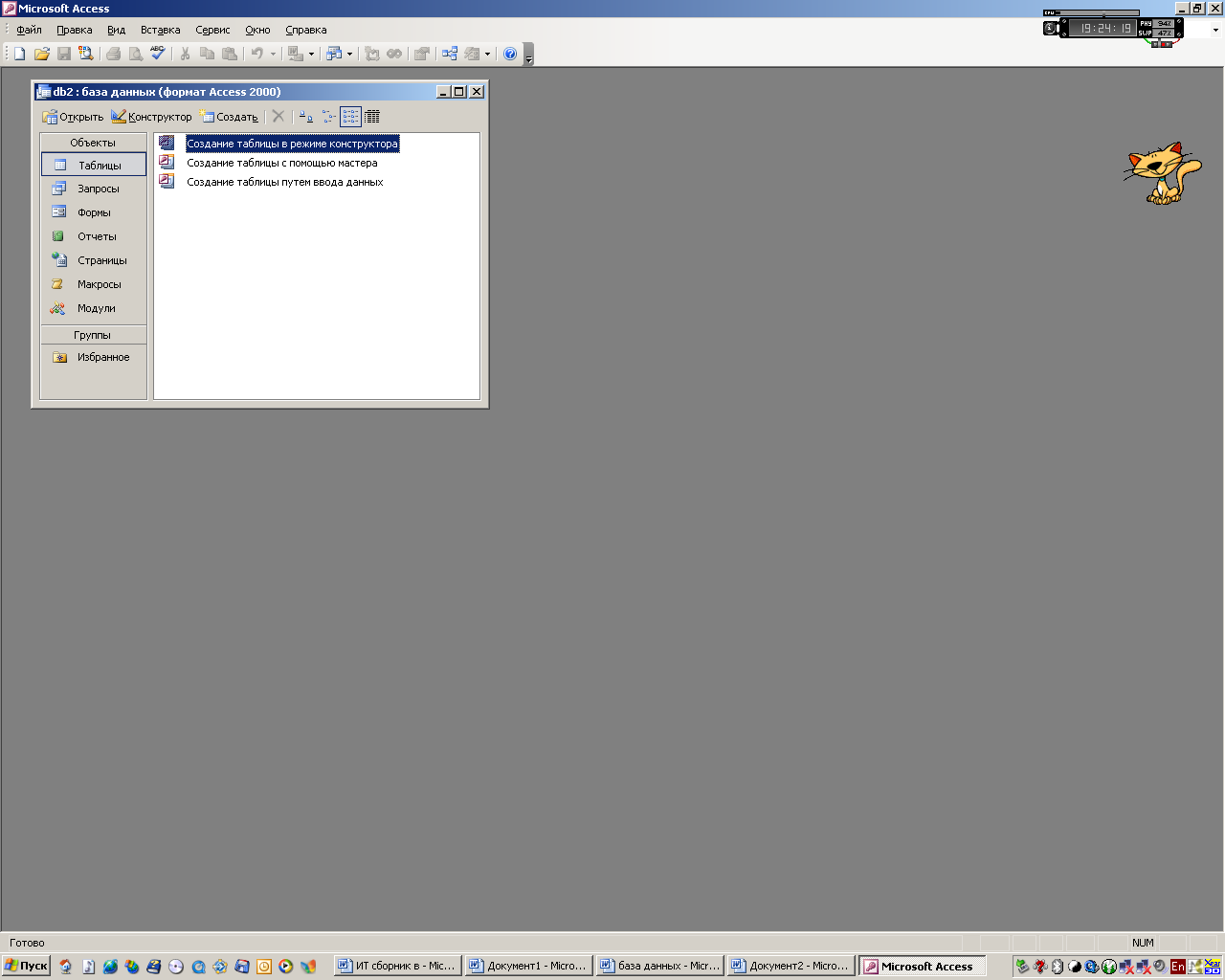Screen dimensions: 1225x980
Task: Open the Окно menu
Action: [257, 30]
